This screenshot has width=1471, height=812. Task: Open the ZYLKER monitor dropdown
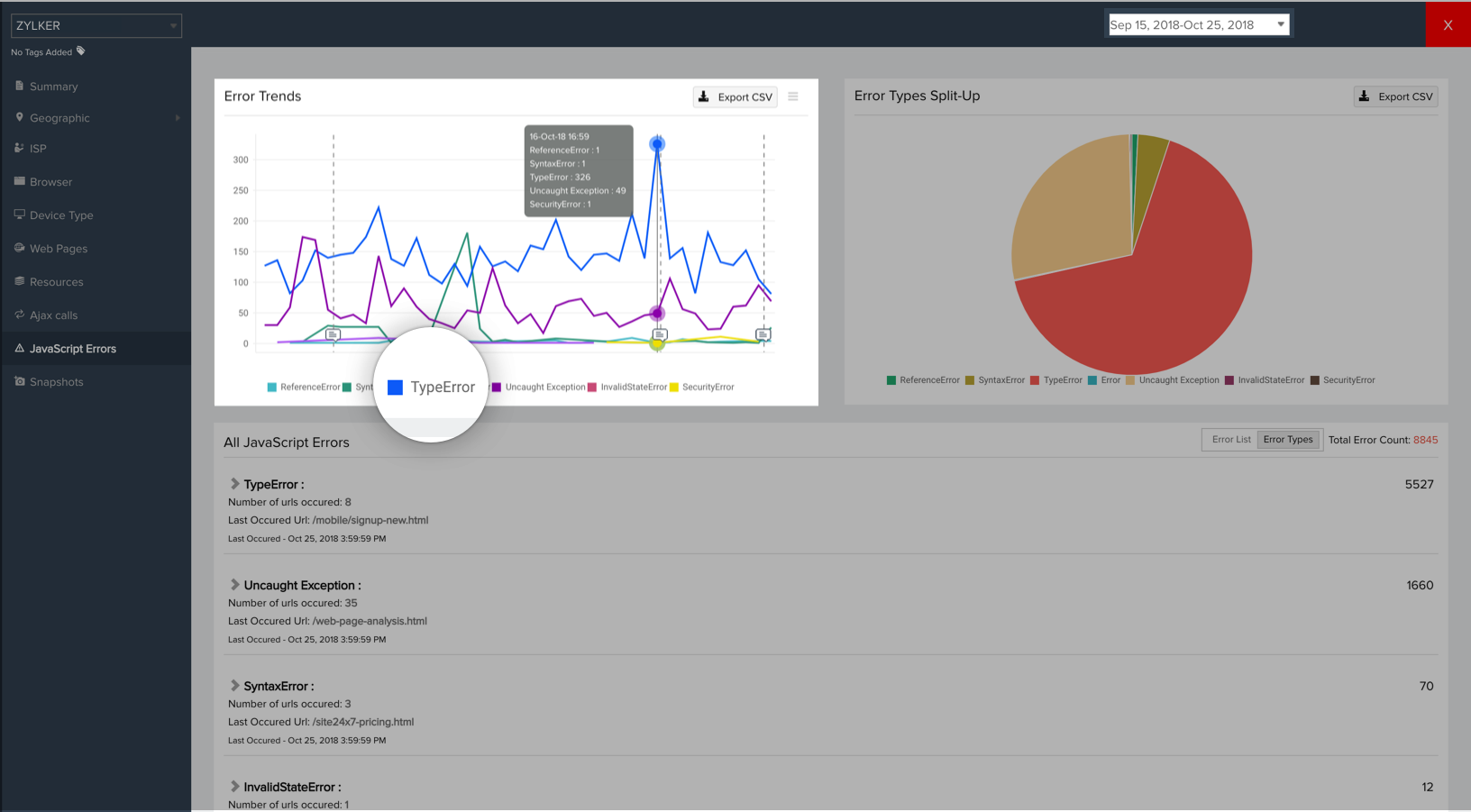(96, 25)
